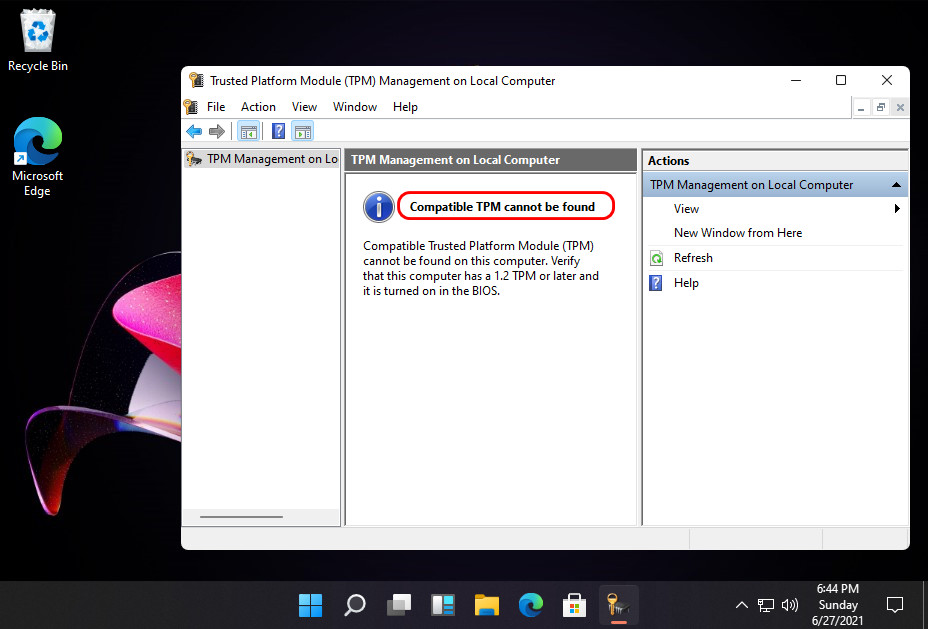Click the blue Help toolbar icon
This screenshot has width=928, height=629.
click(278, 131)
